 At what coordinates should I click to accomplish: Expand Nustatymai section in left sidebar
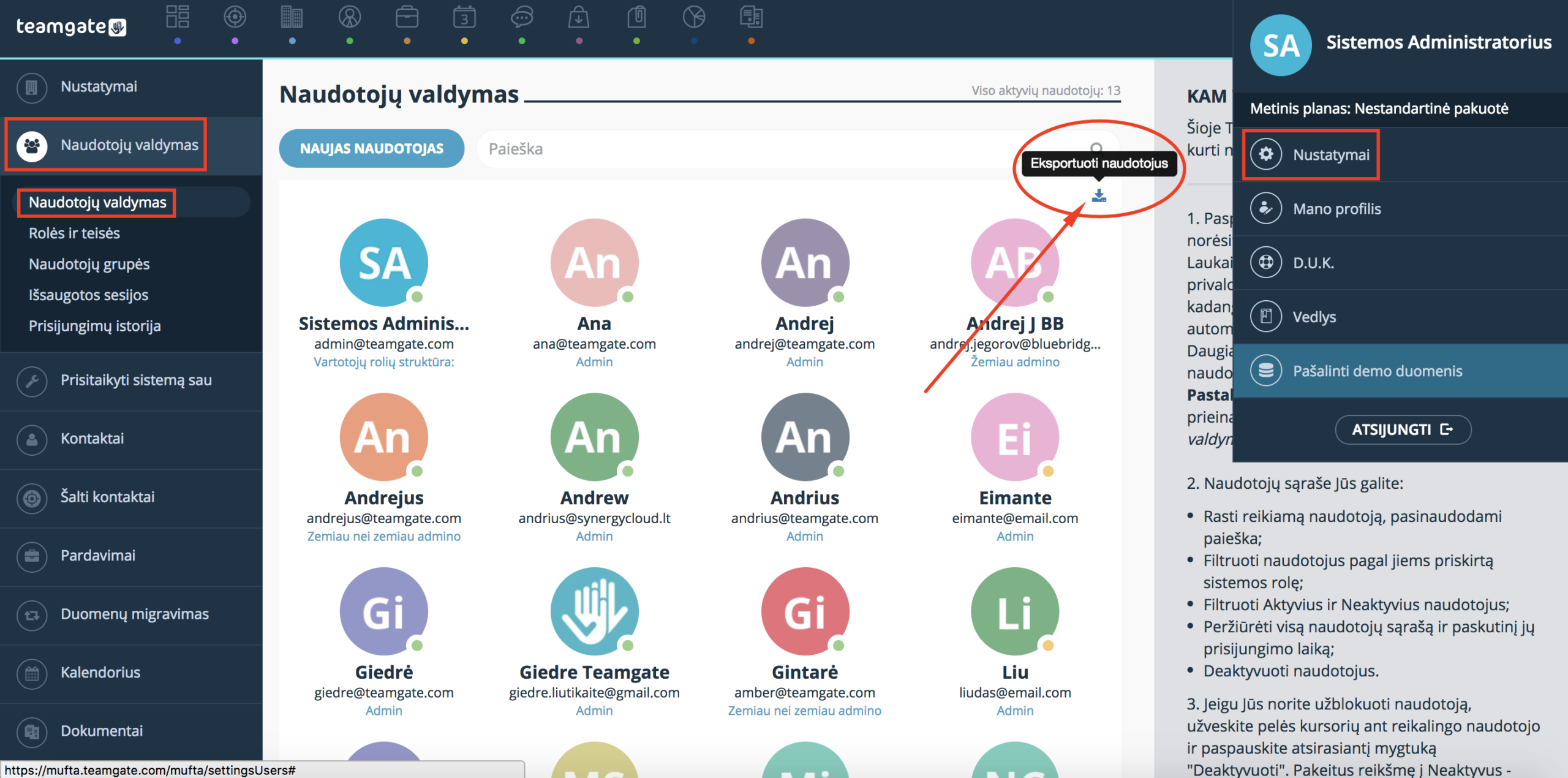coord(131,87)
